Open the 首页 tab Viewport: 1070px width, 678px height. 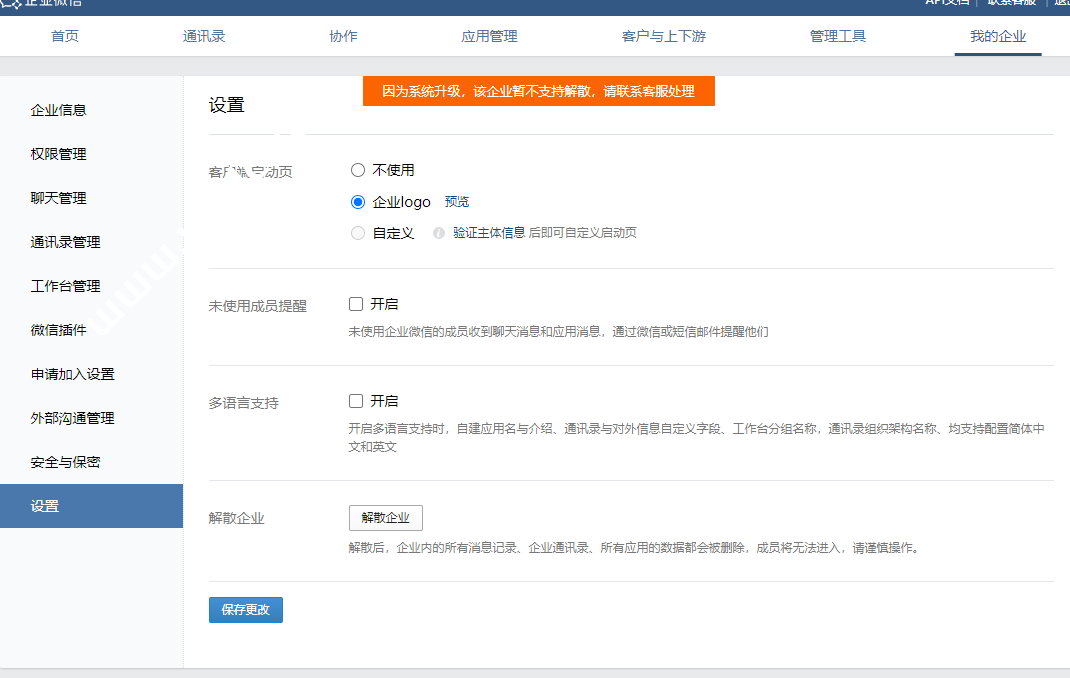tap(65, 37)
